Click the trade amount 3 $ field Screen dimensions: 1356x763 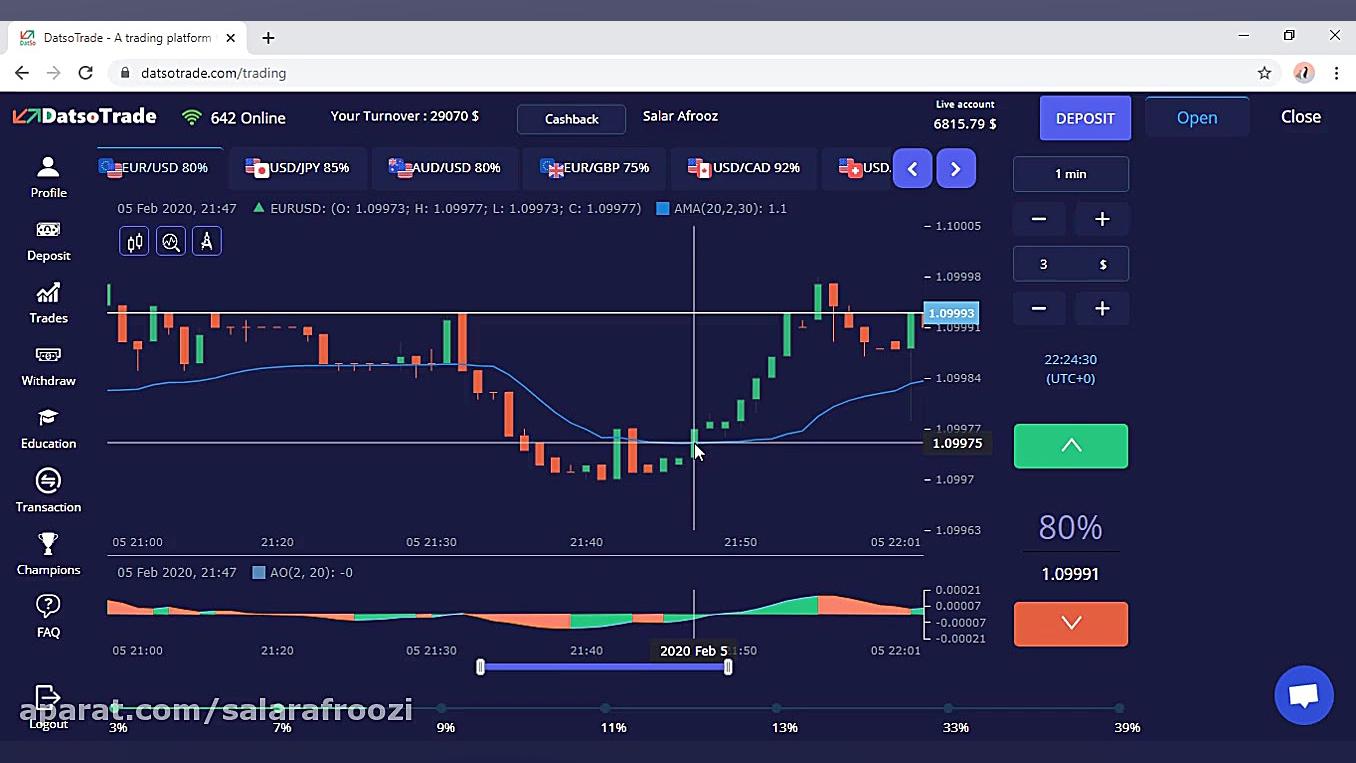tap(1071, 264)
